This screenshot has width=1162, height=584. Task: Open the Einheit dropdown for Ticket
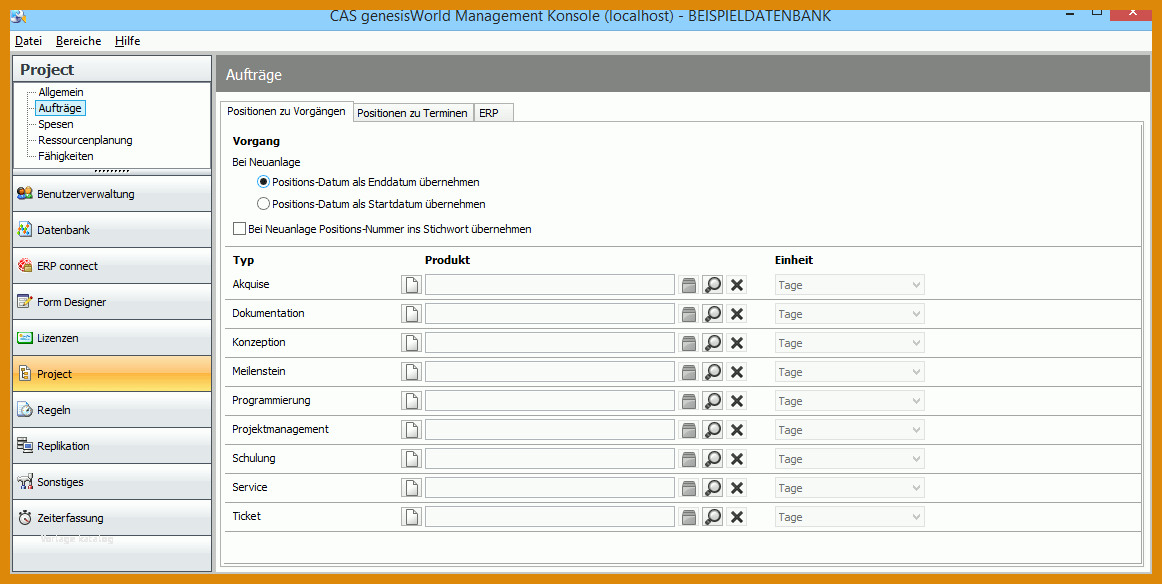click(x=849, y=517)
